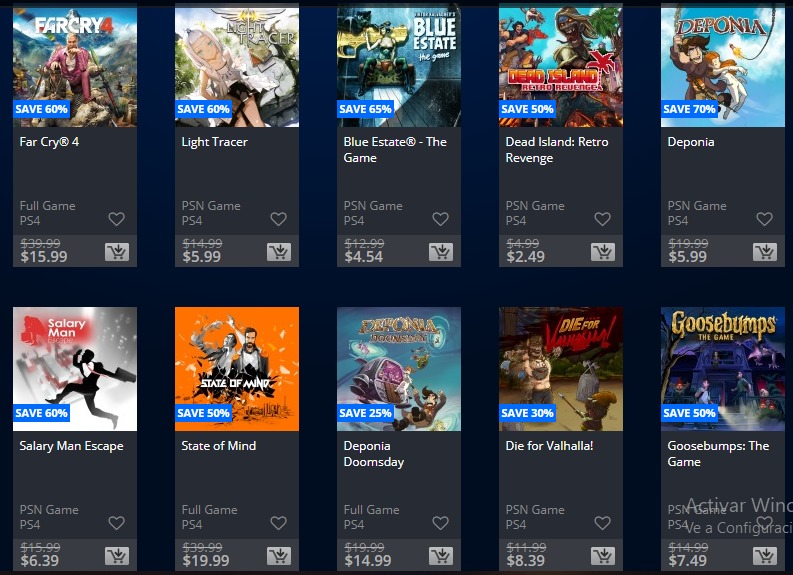This screenshot has height=575, width=793.
Task: Add Dead Island: Retro Revenge to cart
Action: [603, 252]
